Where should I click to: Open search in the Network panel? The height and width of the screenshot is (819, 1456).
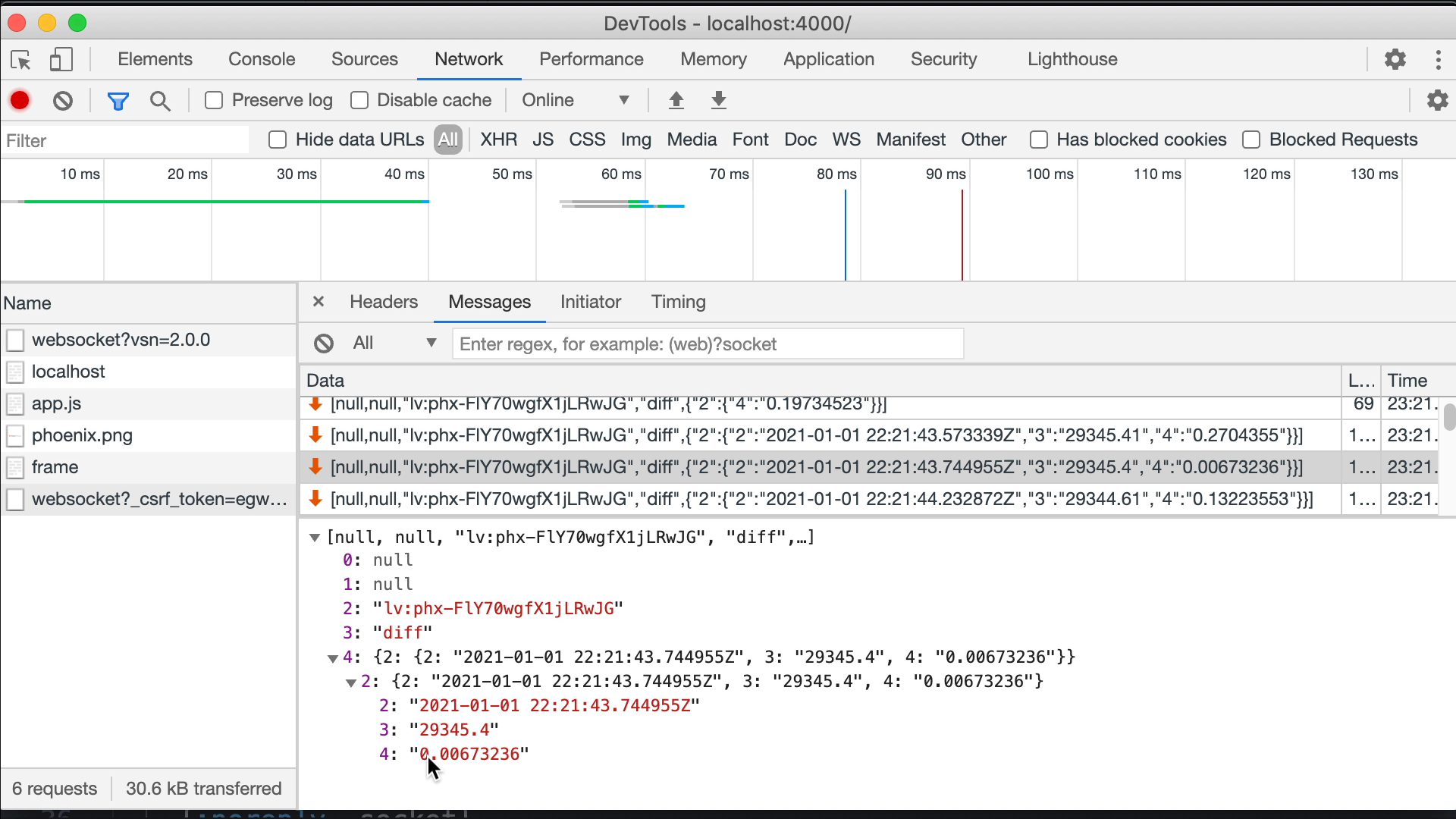coord(160,100)
